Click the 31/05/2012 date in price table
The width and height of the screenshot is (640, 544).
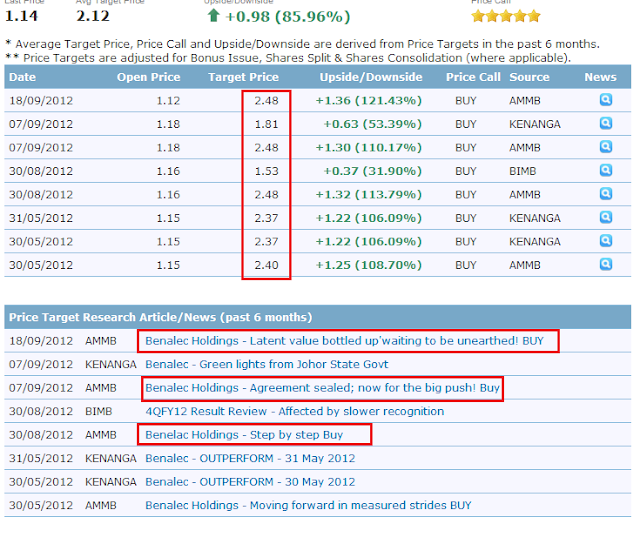pos(41,218)
